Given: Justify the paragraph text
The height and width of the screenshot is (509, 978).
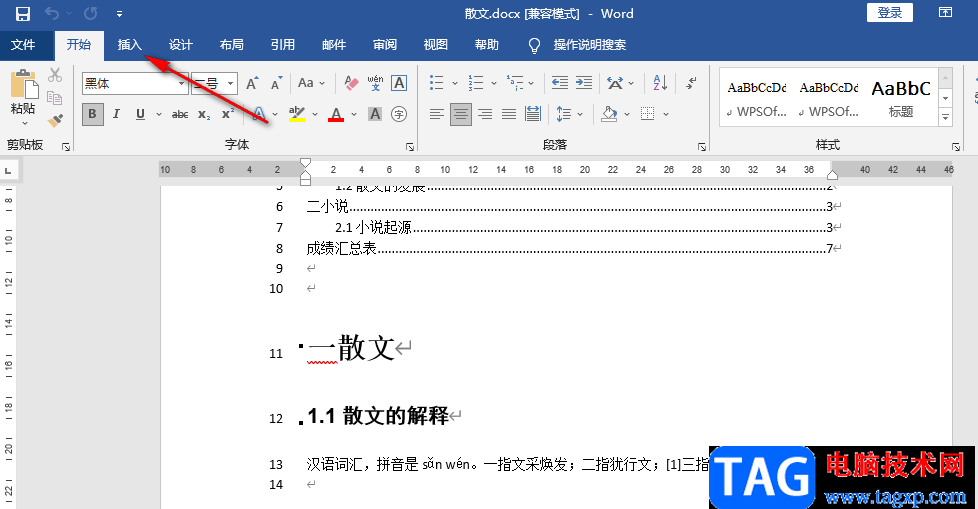Looking at the screenshot, I should pyautogui.click(x=509, y=114).
